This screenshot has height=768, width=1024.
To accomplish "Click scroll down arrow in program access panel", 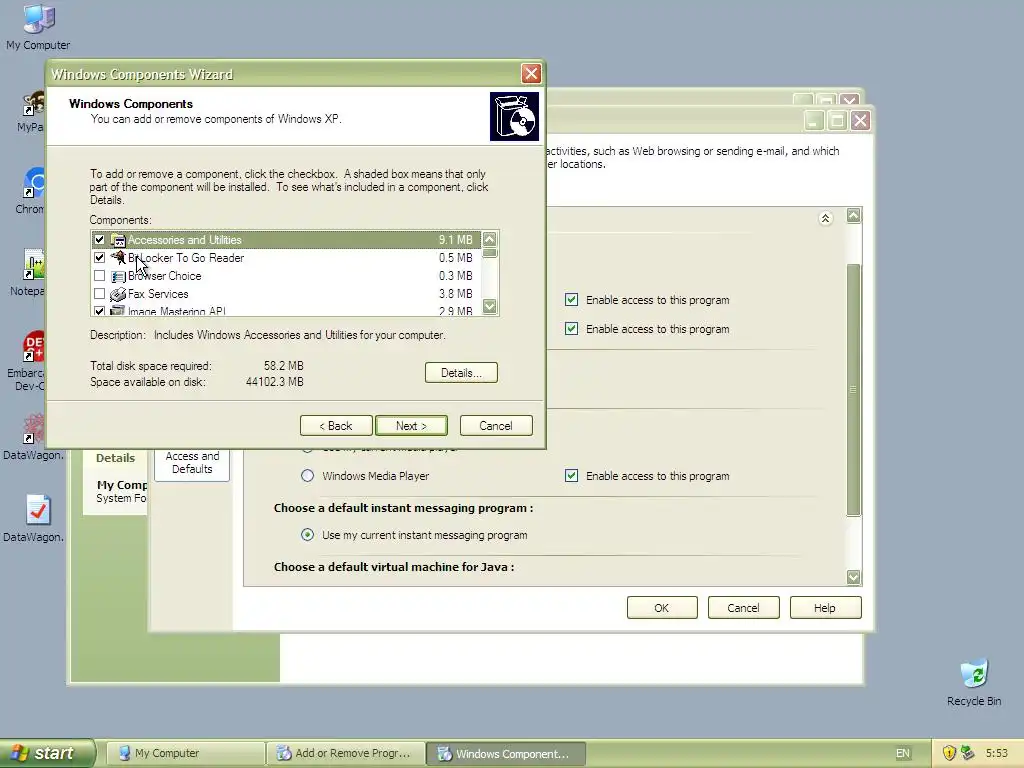I will [x=854, y=577].
